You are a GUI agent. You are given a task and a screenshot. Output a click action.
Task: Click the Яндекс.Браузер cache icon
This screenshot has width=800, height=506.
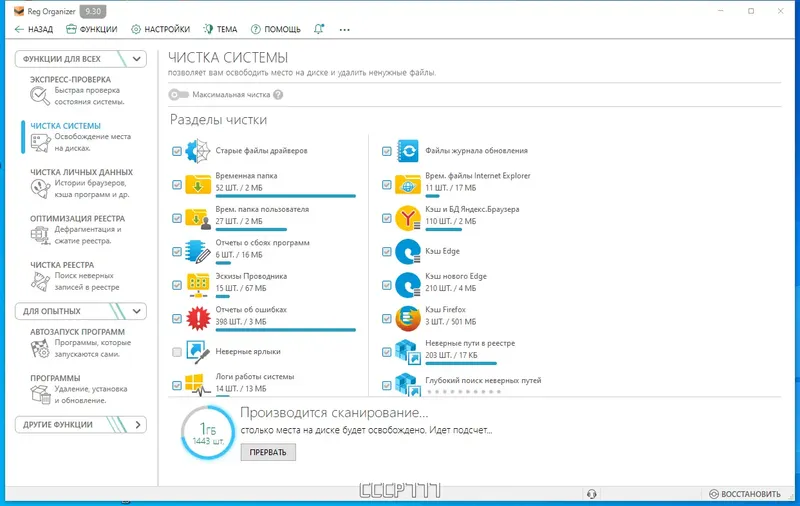tap(408, 218)
